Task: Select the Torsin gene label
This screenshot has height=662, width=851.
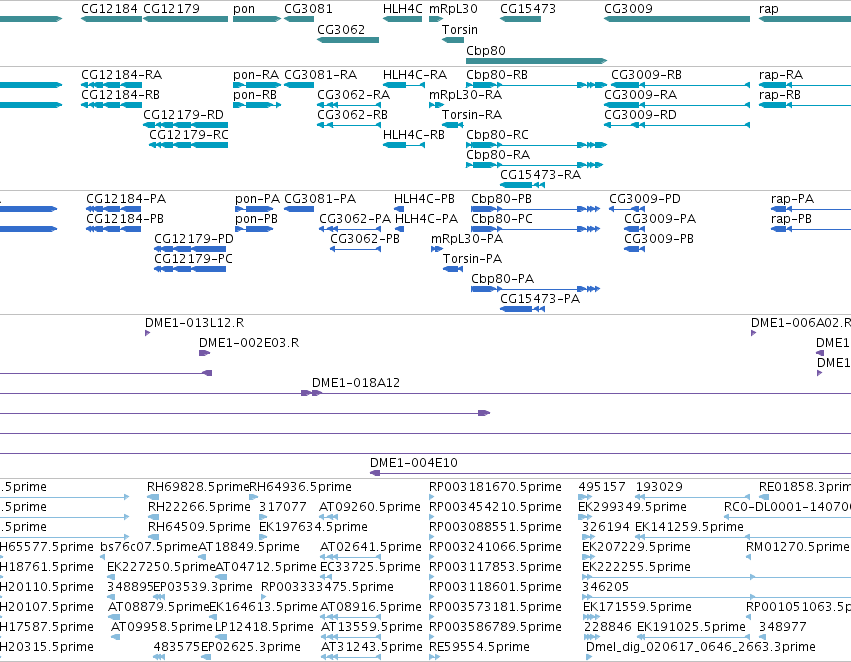Action: 460,29
